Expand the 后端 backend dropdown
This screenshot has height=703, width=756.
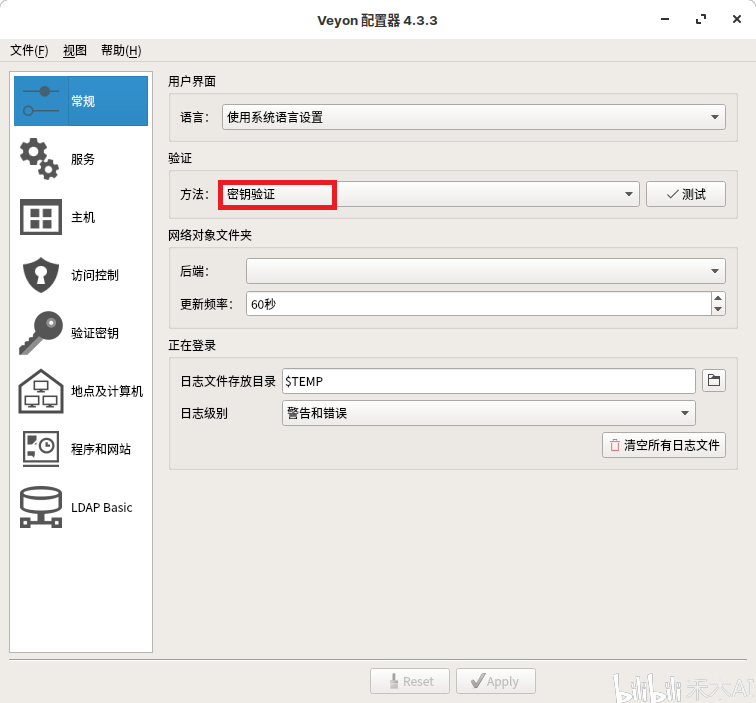click(x=486, y=271)
